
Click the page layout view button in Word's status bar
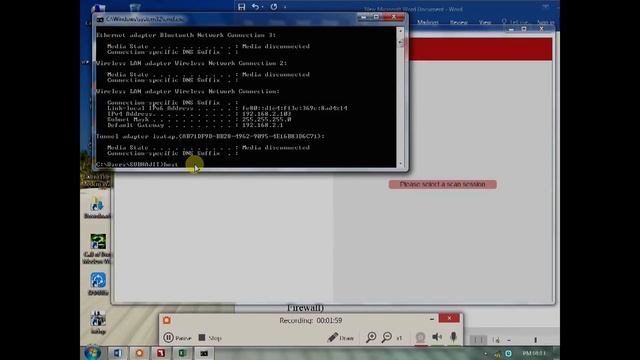click(478, 340)
